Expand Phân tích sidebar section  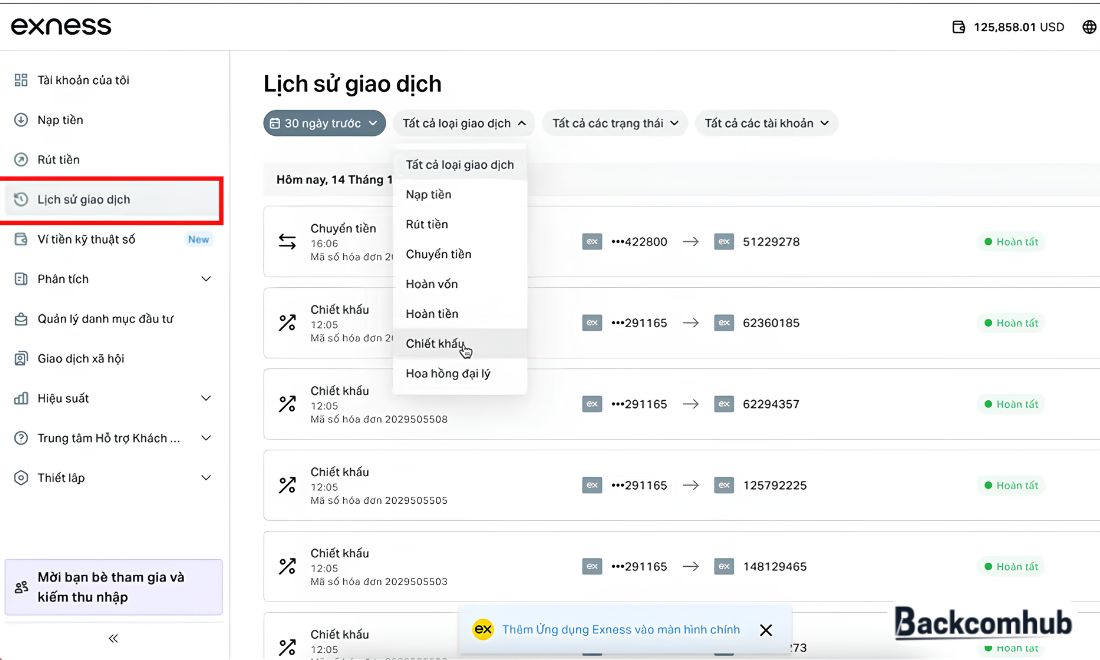coord(206,279)
